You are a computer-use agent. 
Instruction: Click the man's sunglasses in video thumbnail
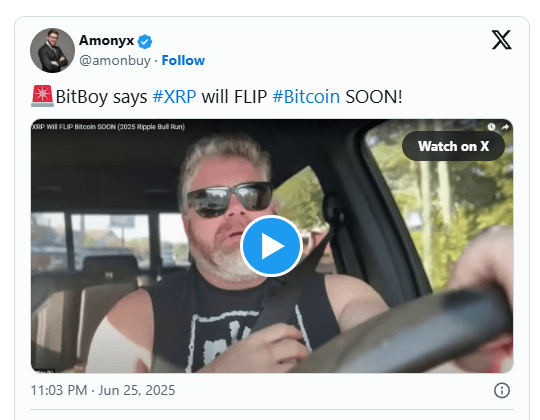(228, 199)
